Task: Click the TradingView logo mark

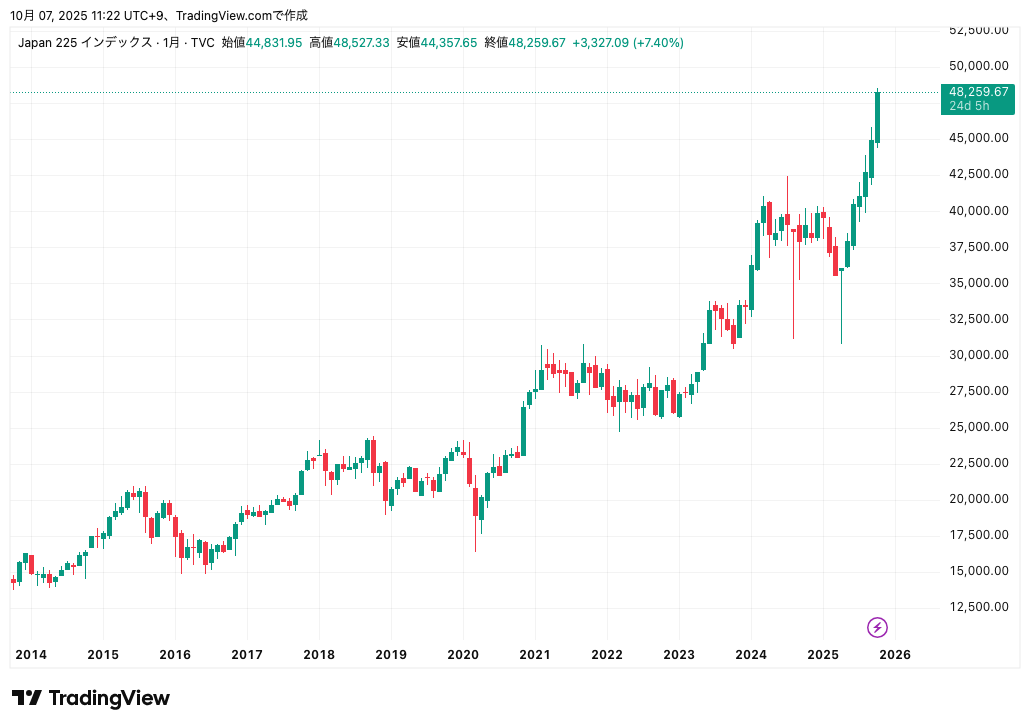Action: click(26, 698)
